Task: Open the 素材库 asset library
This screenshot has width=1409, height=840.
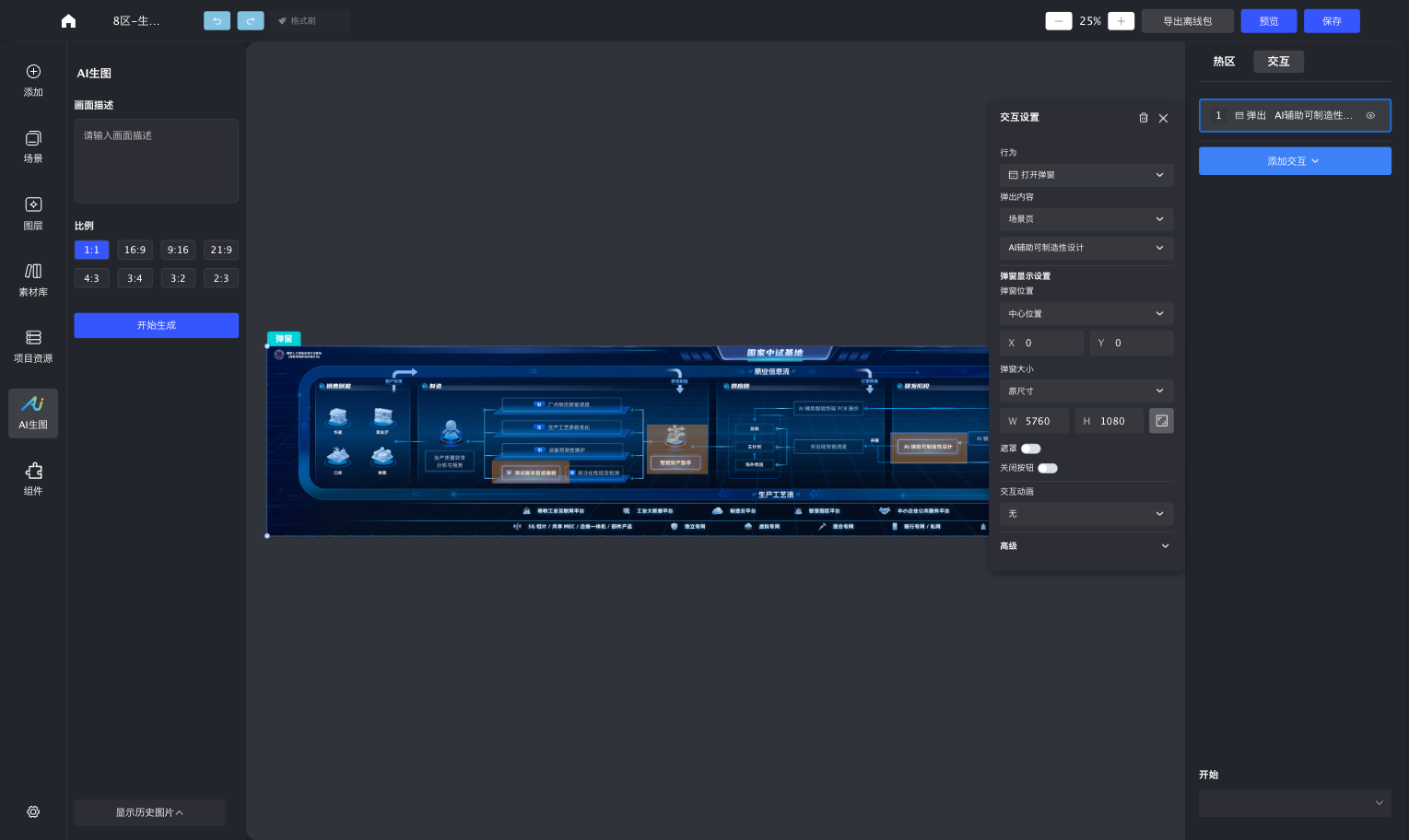Action: [x=33, y=279]
